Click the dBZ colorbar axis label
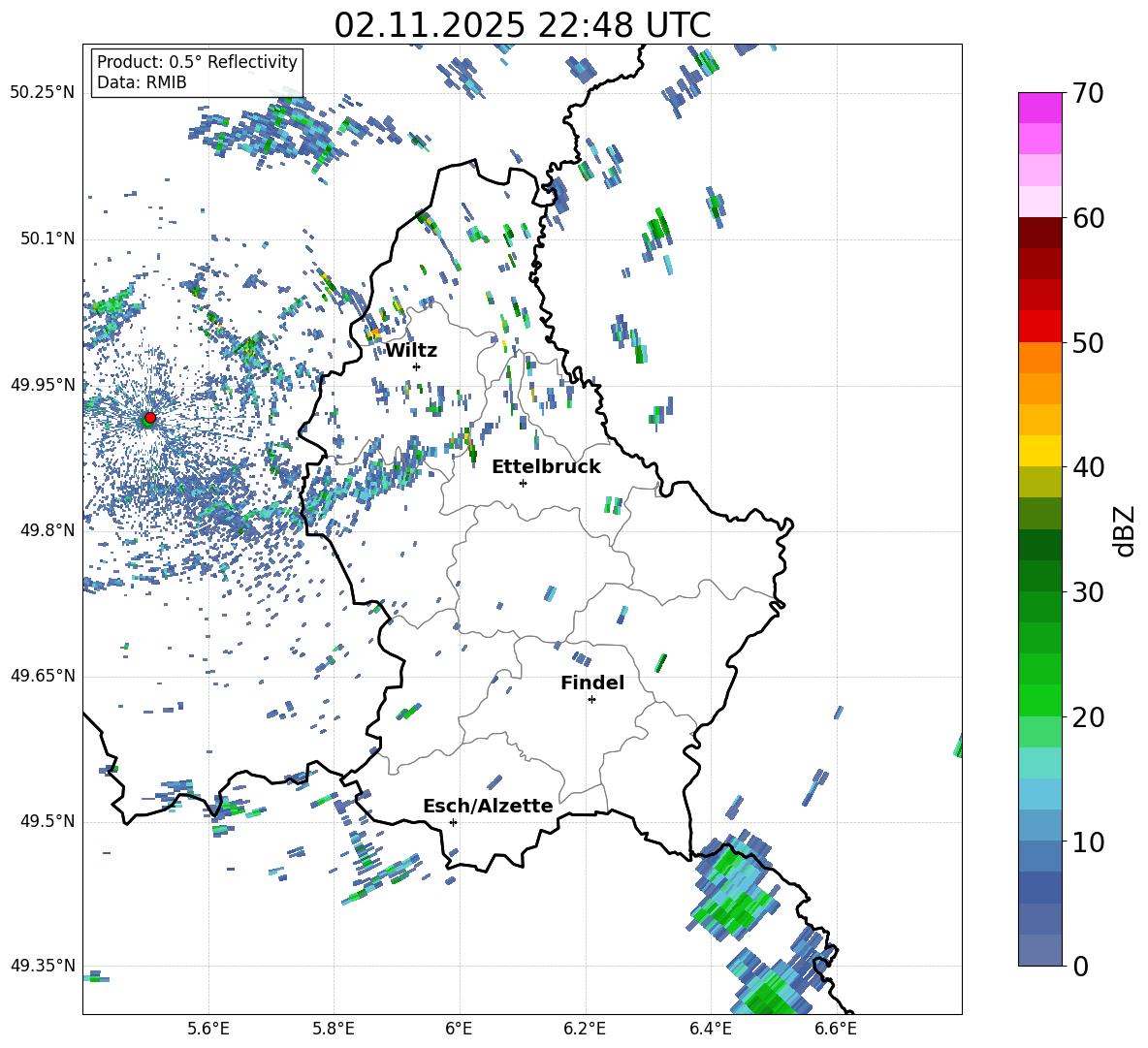Screen dimensions: 1148x1048 pyautogui.click(x=1126, y=530)
